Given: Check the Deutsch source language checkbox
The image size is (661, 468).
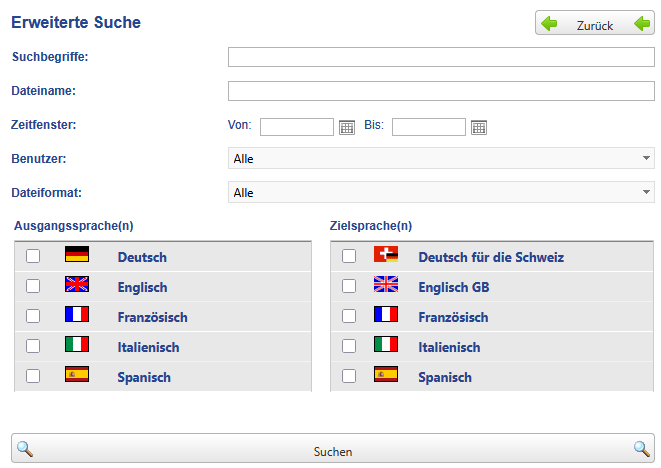Looking at the screenshot, I should tap(33, 257).
